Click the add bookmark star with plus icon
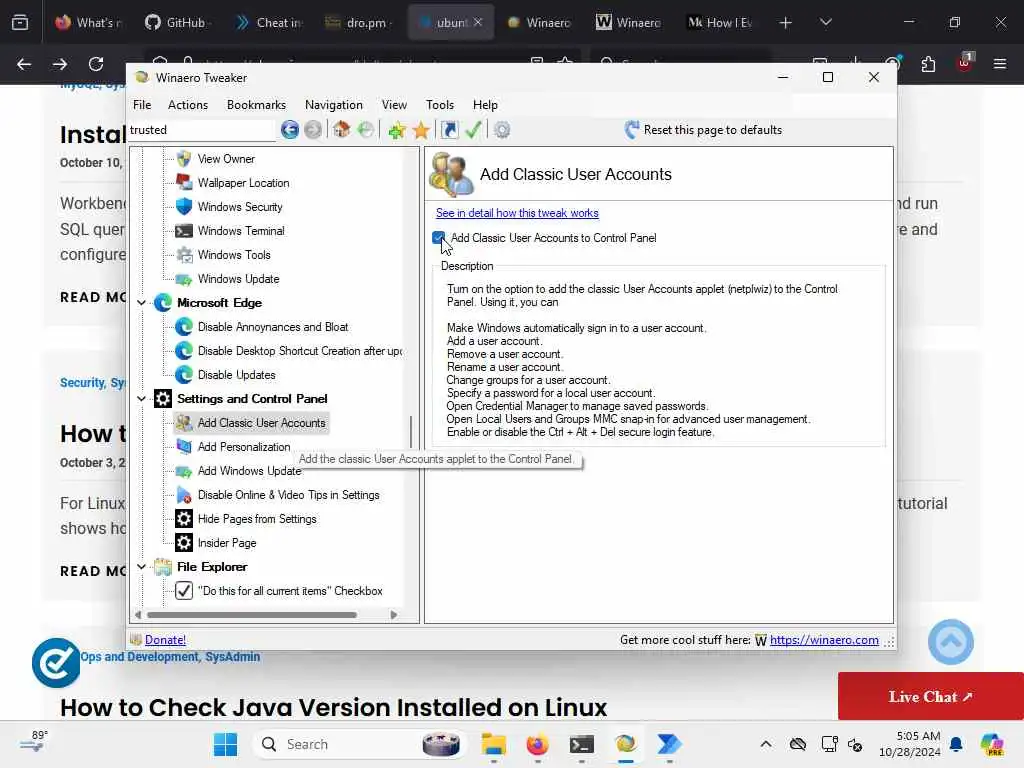Image resolution: width=1024 pixels, height=768 pixels. (396, 130)
